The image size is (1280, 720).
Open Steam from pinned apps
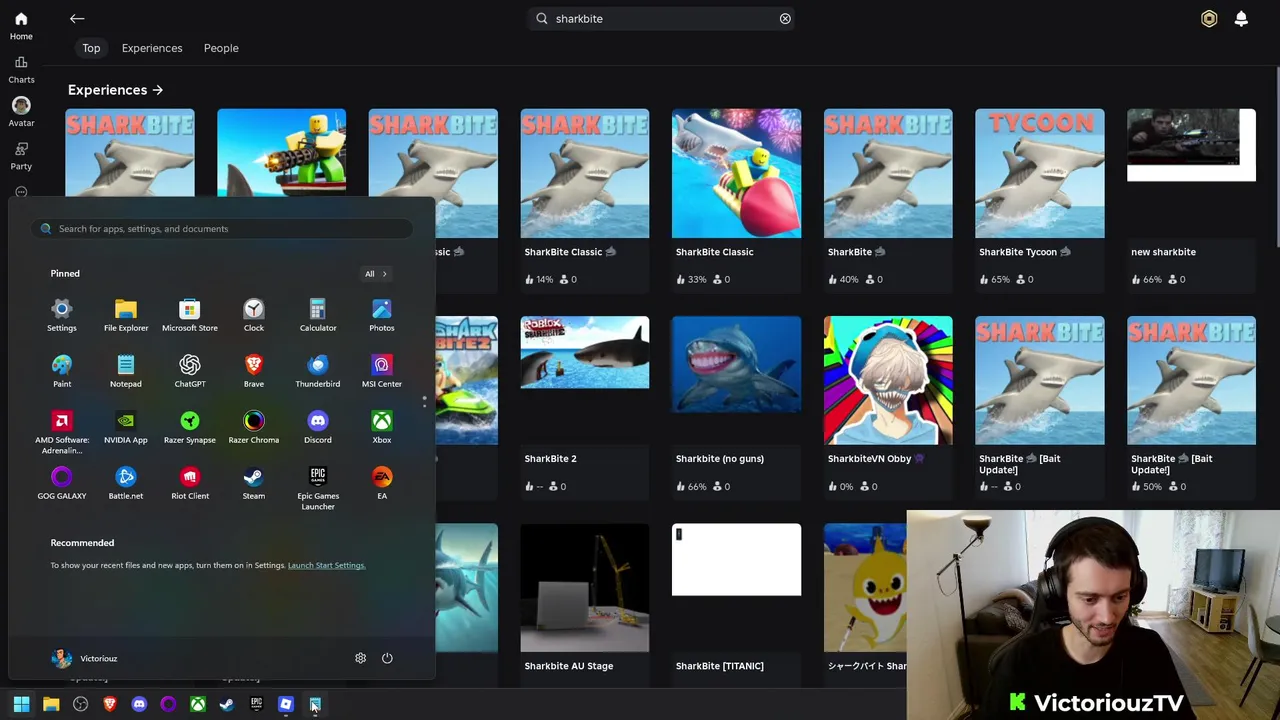tap(254, 483)
